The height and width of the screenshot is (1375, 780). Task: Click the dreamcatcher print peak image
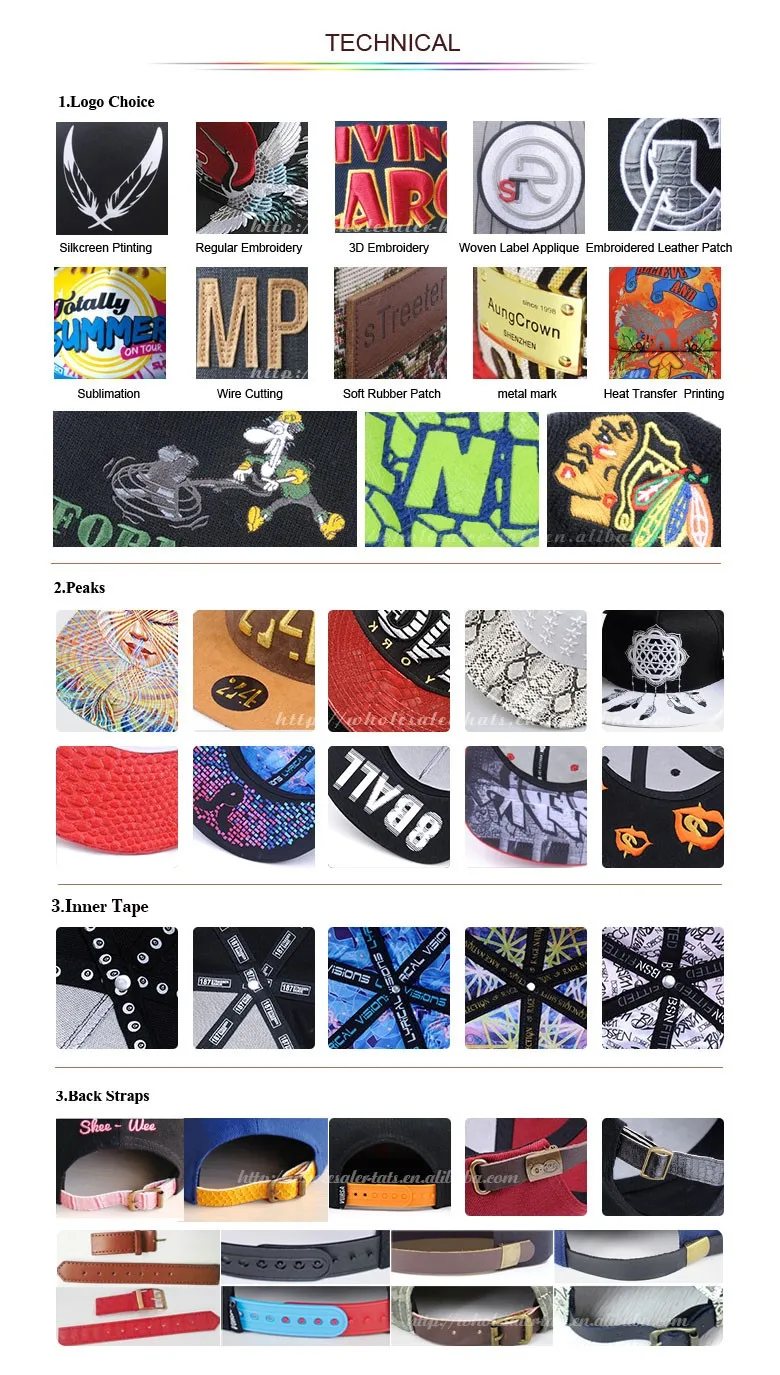coord(663,671)
